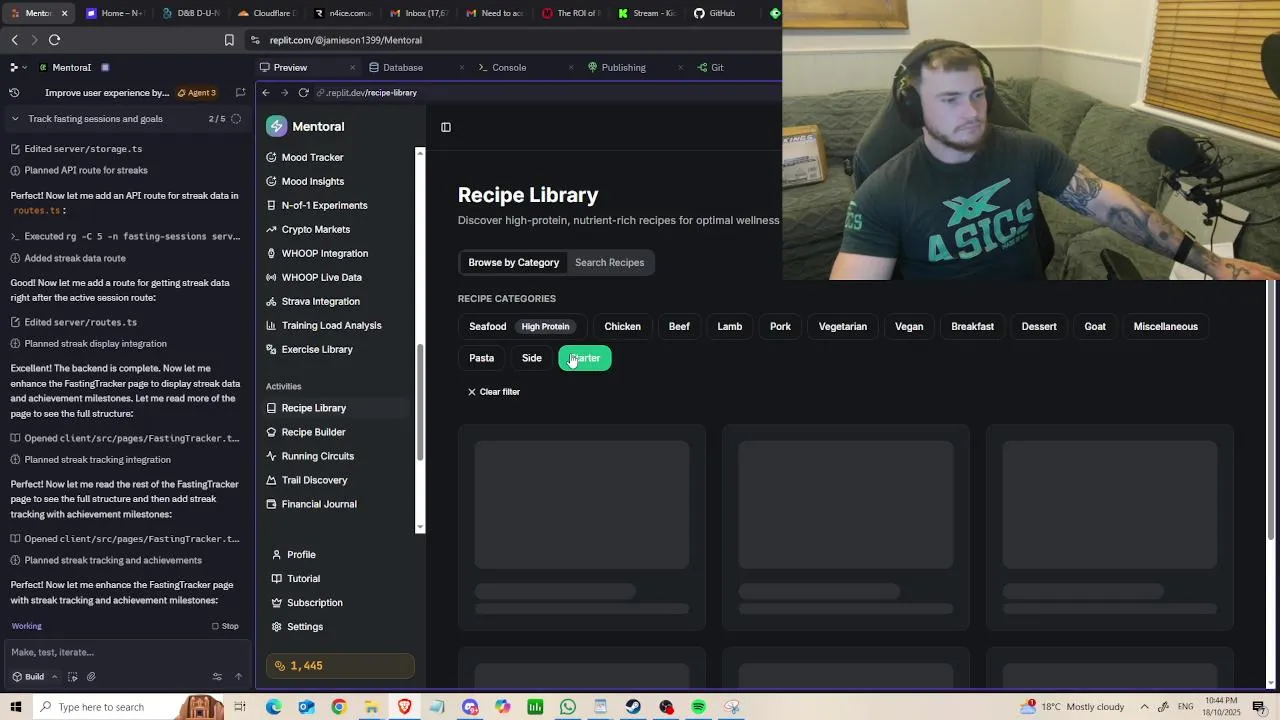Open WHOOP Live Data page
1280x720 pixels.
coord(321,277)
